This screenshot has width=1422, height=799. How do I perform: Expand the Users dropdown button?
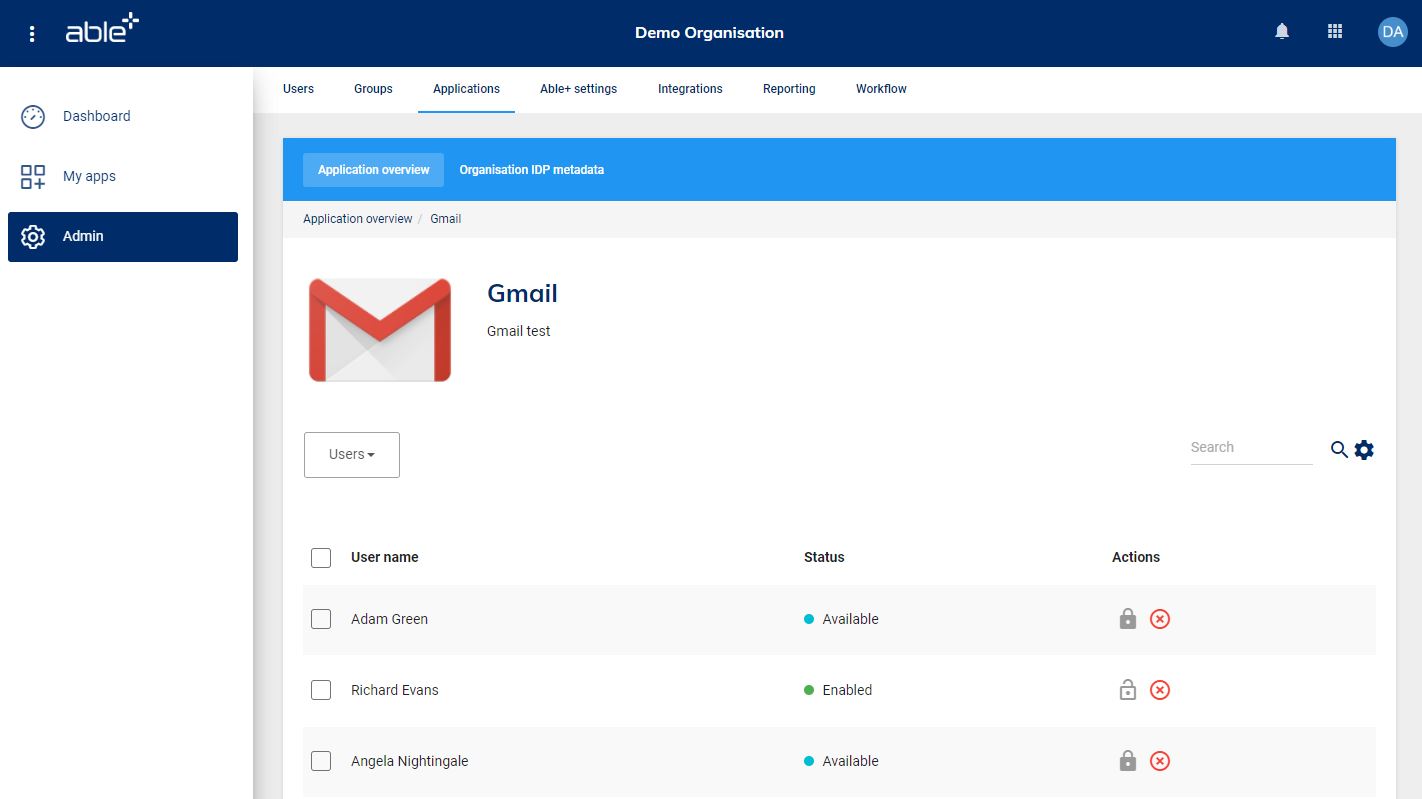point(352,455)
